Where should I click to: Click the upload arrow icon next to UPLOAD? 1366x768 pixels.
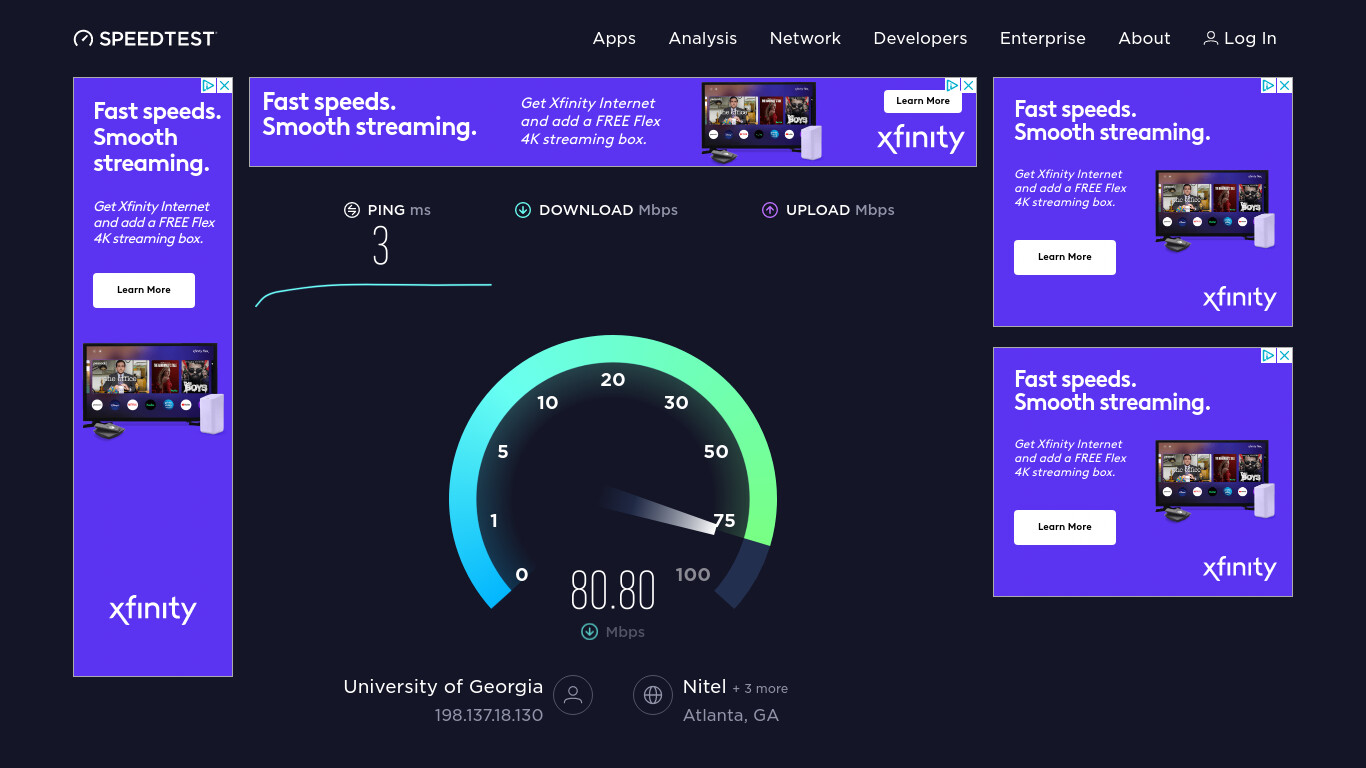tap(770, 210)
